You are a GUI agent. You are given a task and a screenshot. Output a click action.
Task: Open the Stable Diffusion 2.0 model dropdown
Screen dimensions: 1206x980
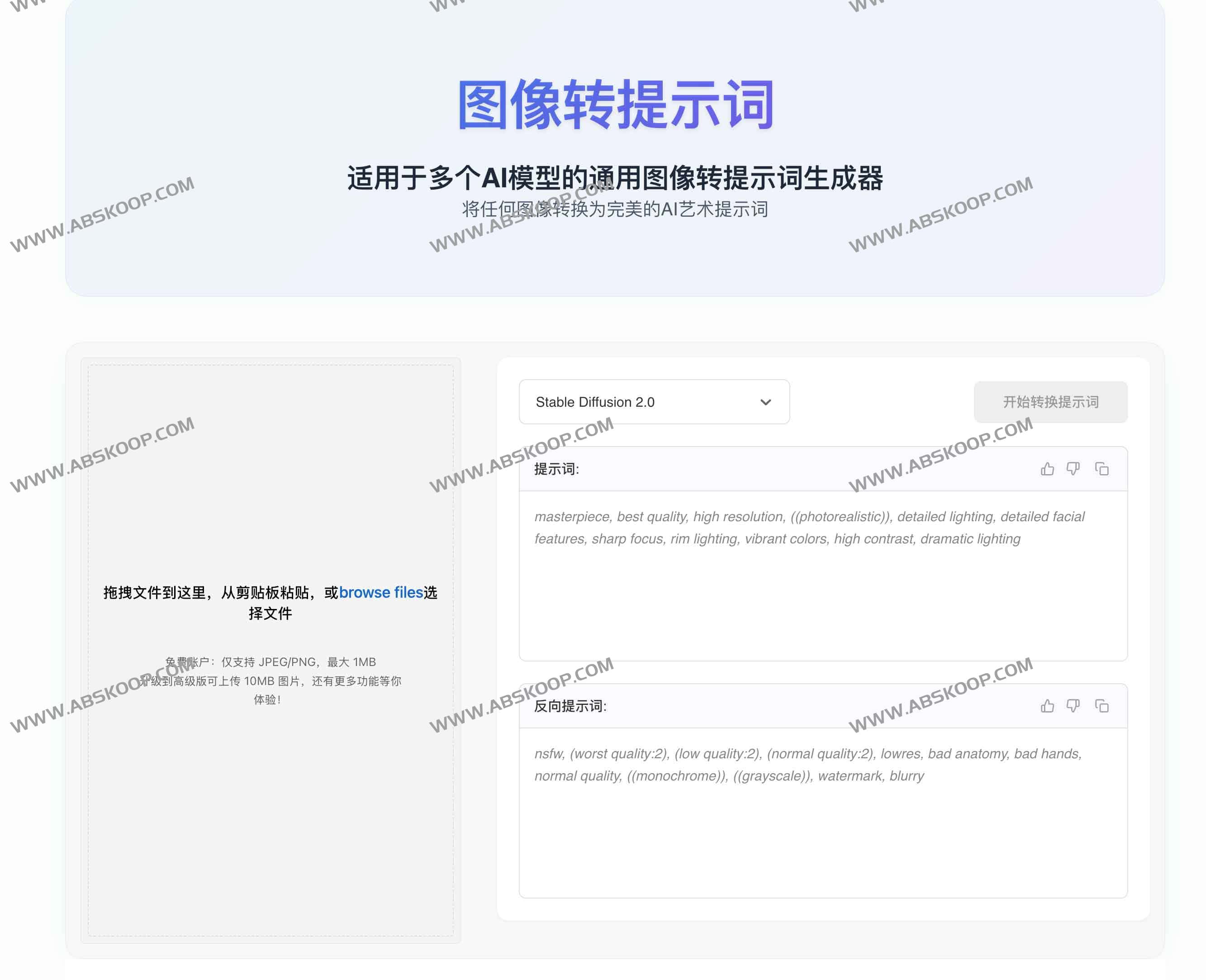[654, 402]
